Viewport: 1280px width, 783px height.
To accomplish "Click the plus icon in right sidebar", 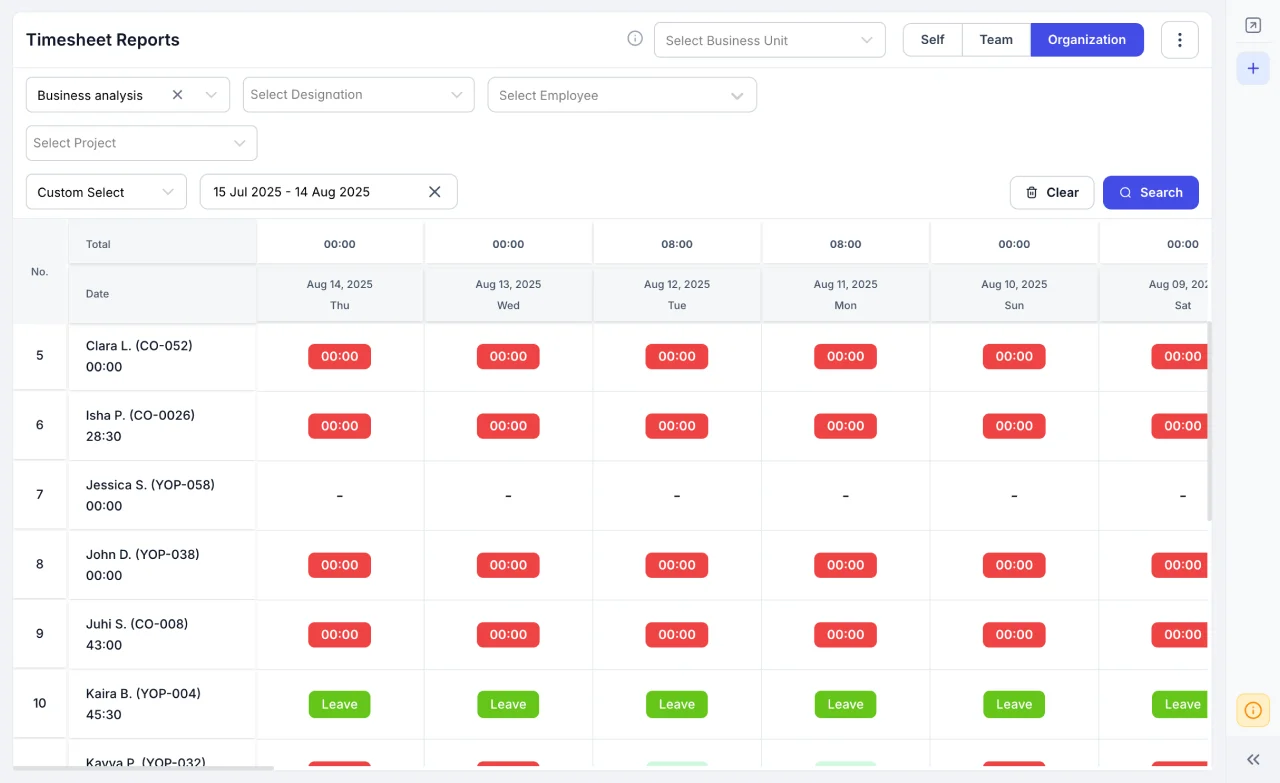I will pos(1253,69).
